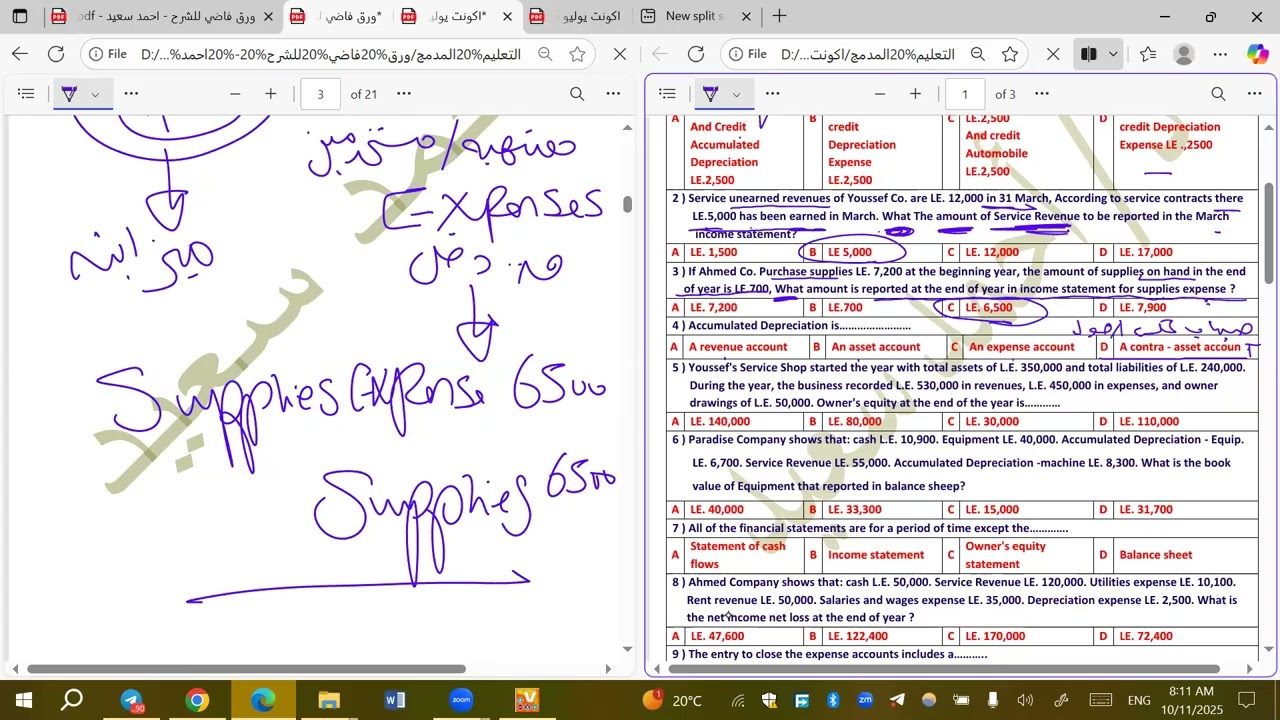Refresh the left pane page
This screenshot has height=720, width=1280.
[56, 54]
